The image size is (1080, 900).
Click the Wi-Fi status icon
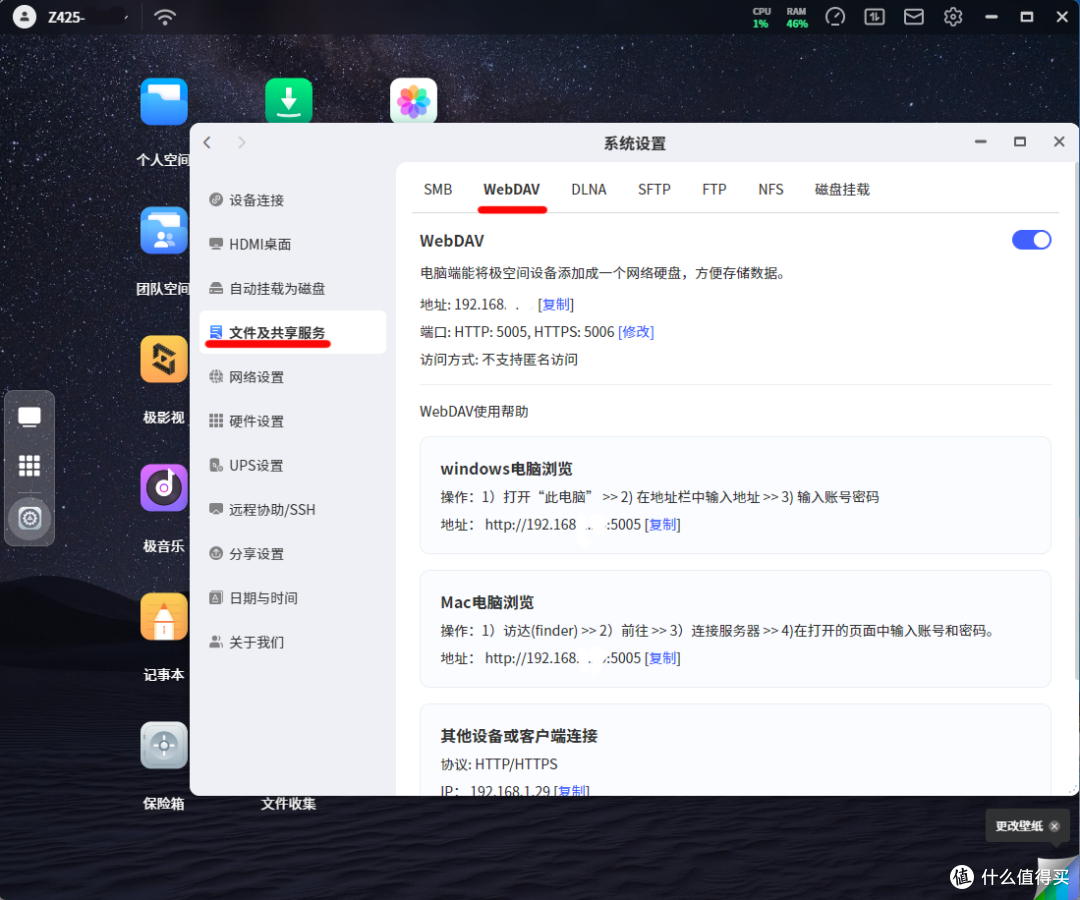[165, 17]
